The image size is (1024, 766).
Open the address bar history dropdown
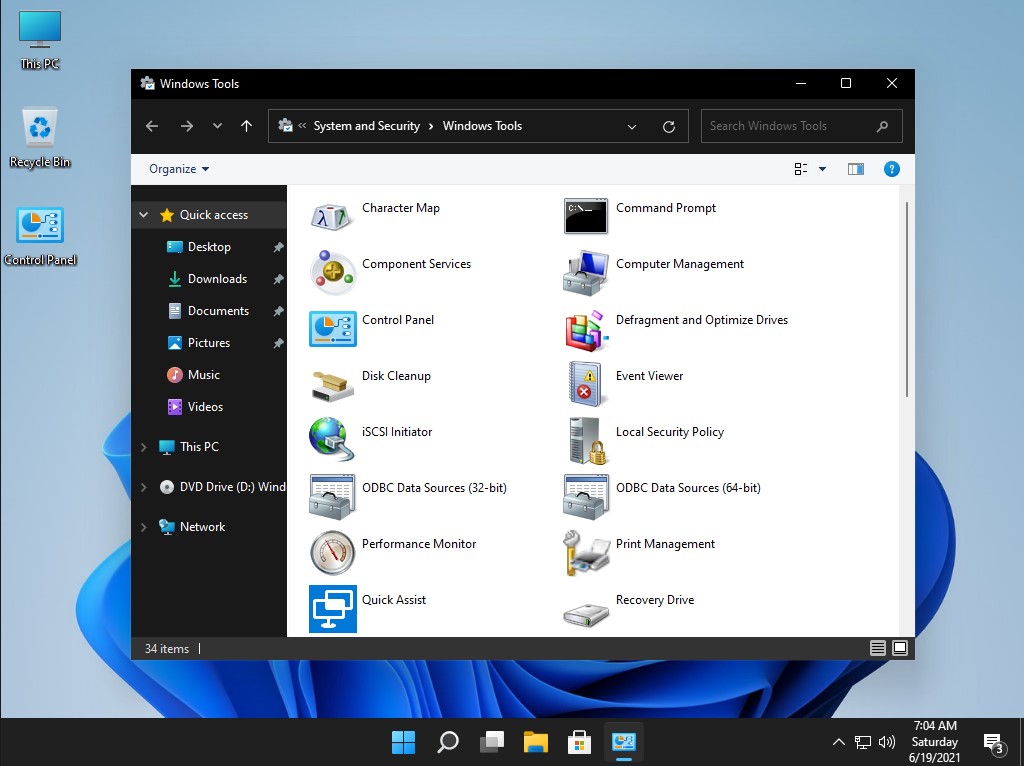632,126
